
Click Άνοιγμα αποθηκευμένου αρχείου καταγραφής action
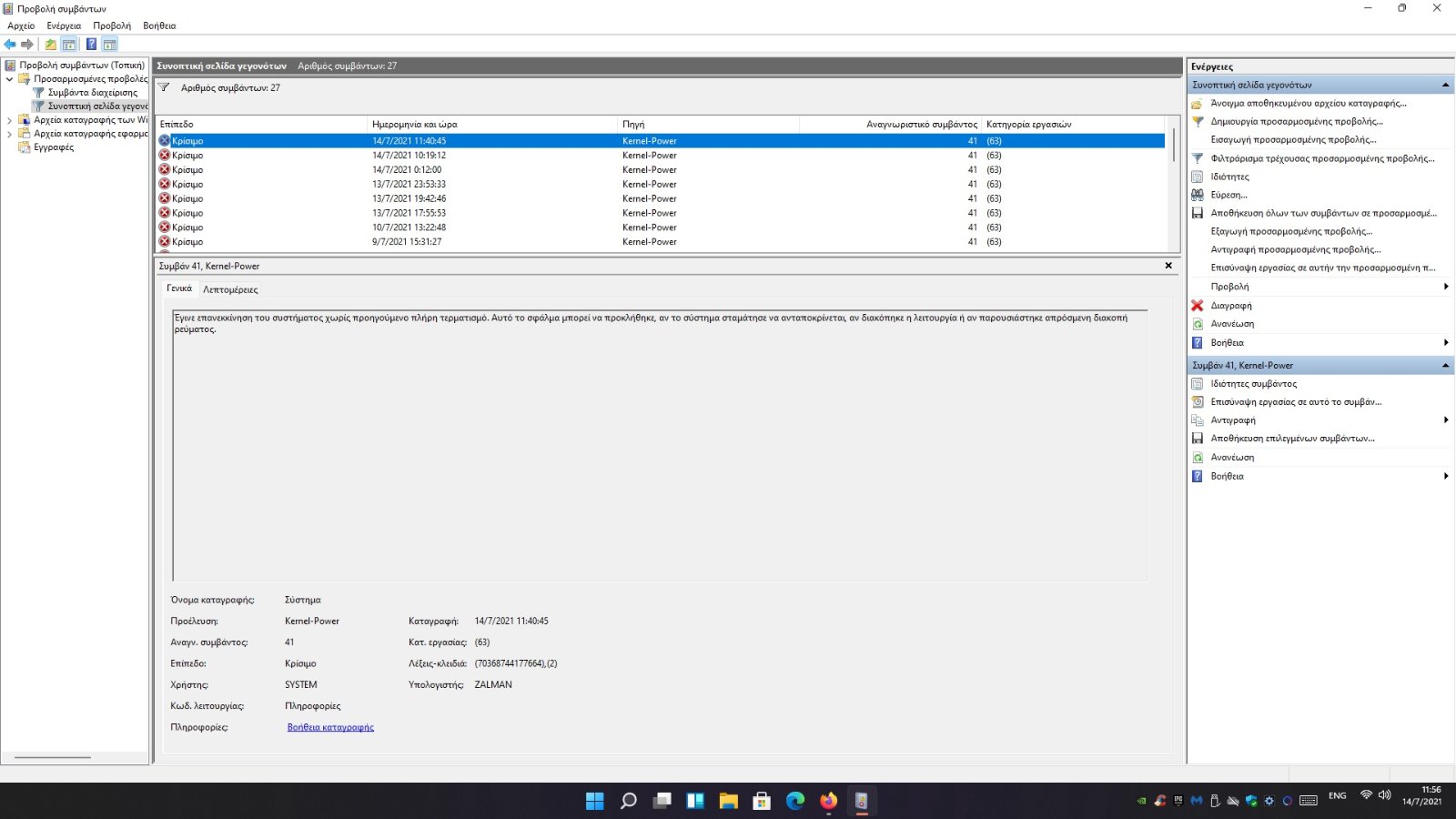[1308, 104]
